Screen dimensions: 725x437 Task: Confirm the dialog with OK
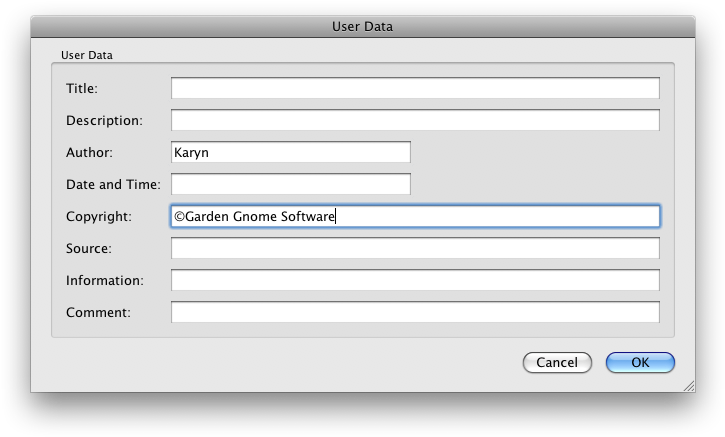coord(640,362)
